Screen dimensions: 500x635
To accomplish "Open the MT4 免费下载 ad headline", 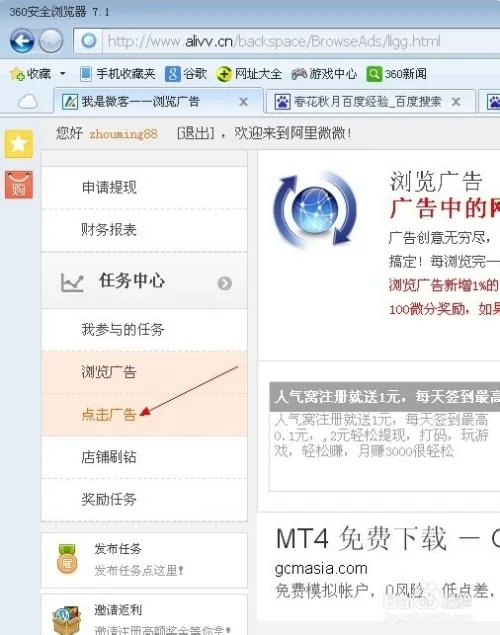I will 387,539.
